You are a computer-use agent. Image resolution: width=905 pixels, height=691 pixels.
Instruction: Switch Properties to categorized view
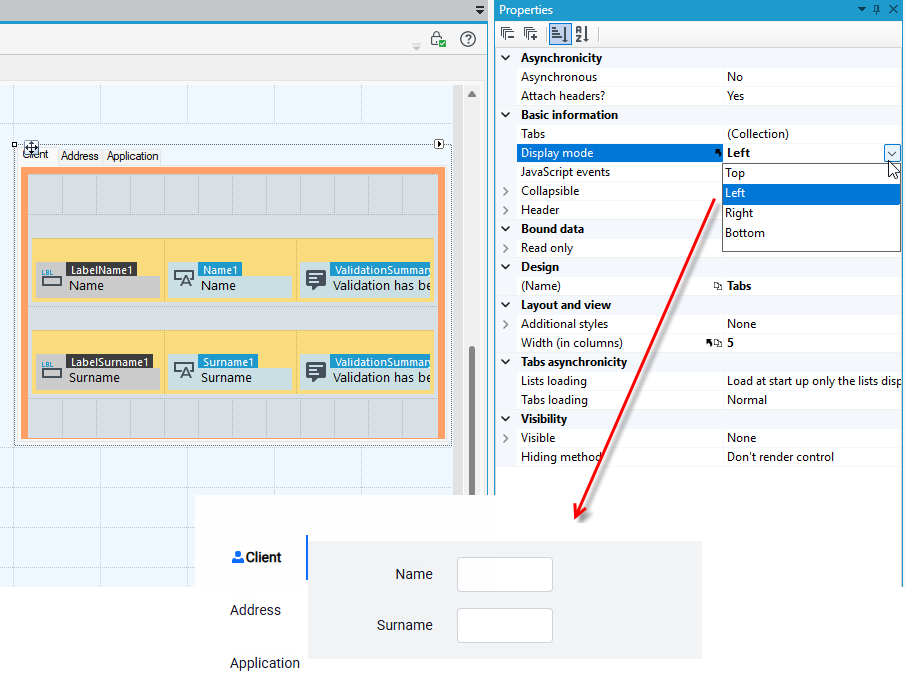click(x=559, y=34)
